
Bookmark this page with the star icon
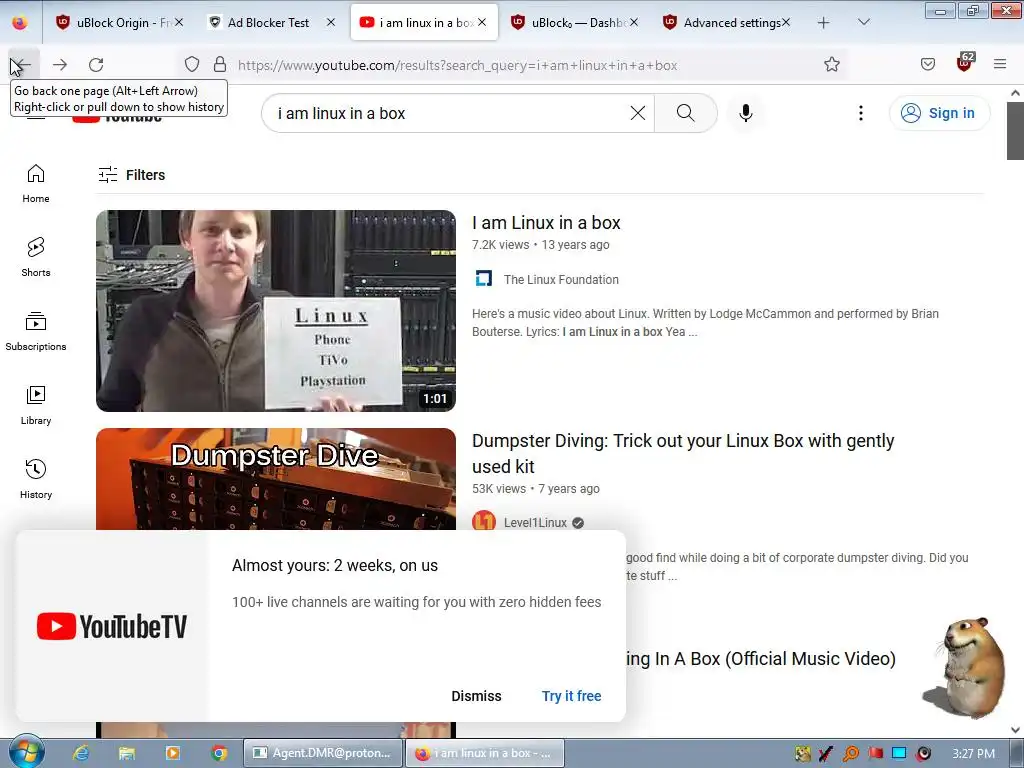click(x=831, y=64)
